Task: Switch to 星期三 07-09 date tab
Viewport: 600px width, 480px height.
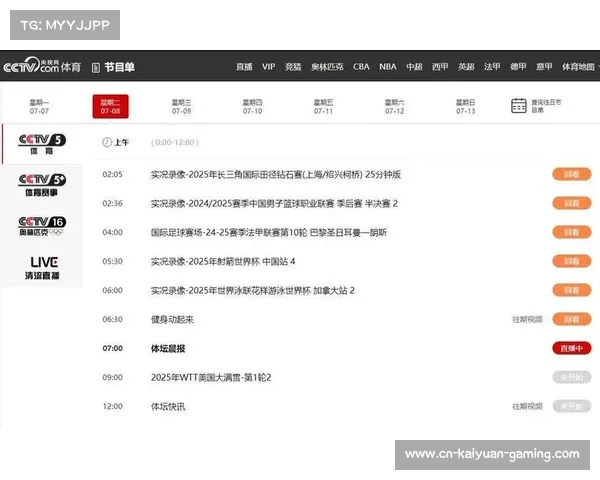Action: click(181, 106)
